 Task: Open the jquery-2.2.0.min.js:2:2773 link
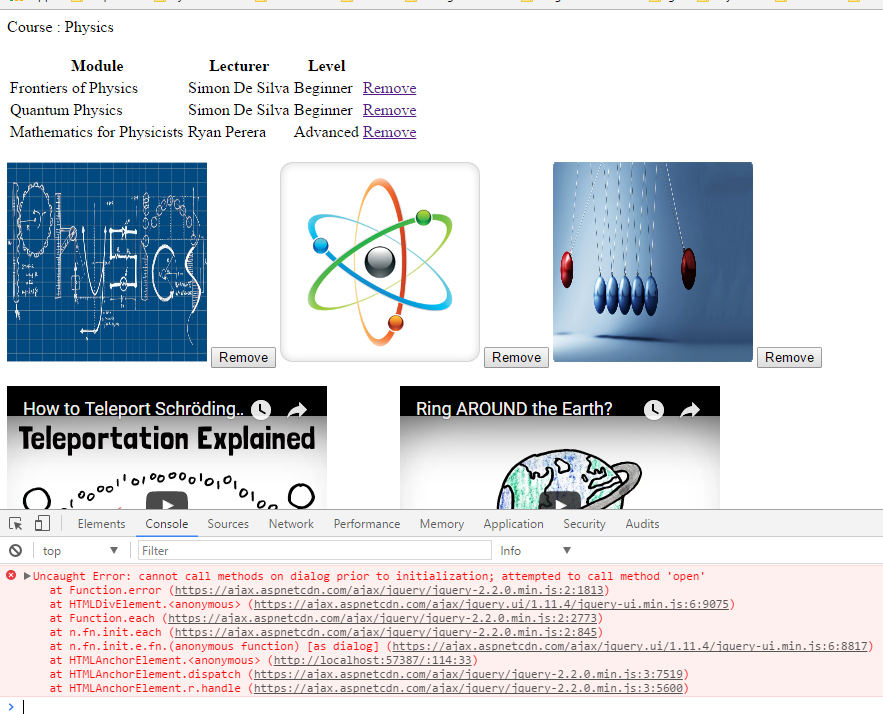[x=382, y=618]
